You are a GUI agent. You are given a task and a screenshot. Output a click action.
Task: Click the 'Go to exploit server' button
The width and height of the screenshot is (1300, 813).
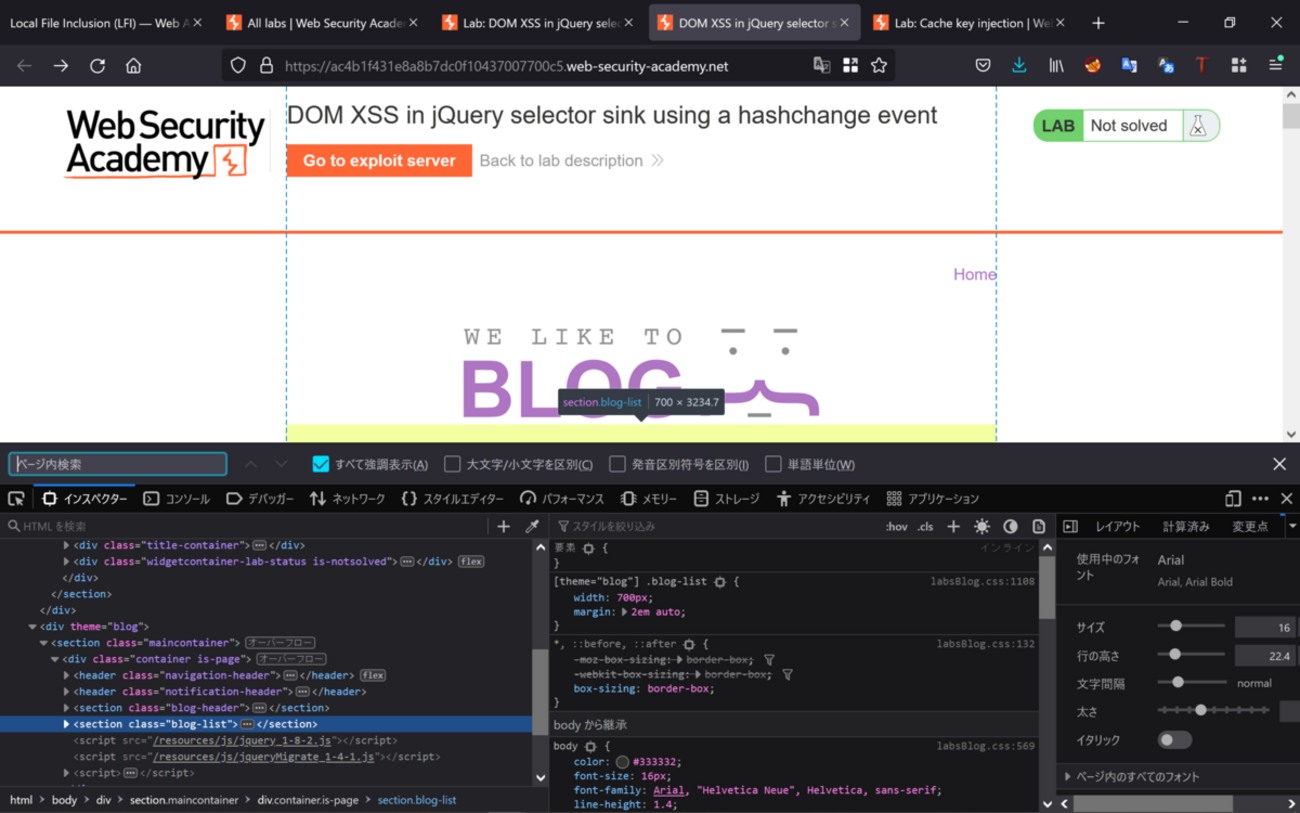tap(379, 160)
